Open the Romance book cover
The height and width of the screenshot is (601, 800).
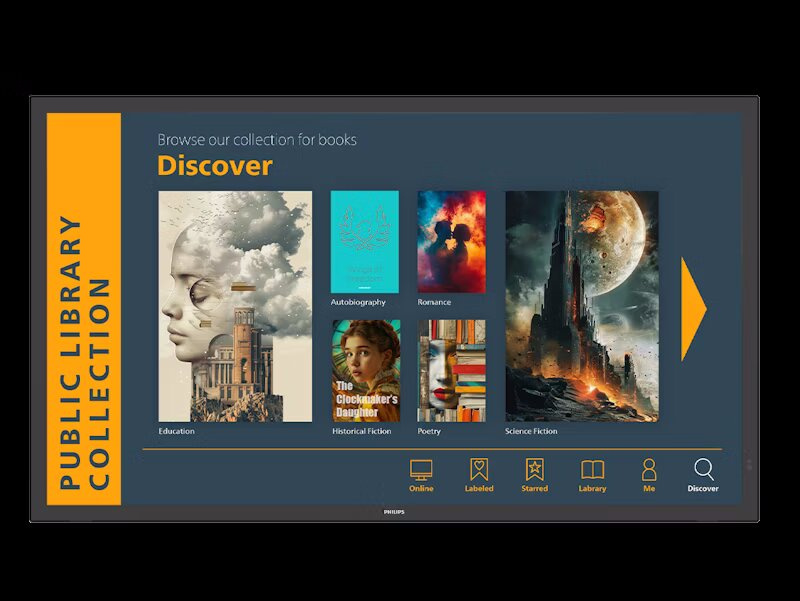(452, 242)
